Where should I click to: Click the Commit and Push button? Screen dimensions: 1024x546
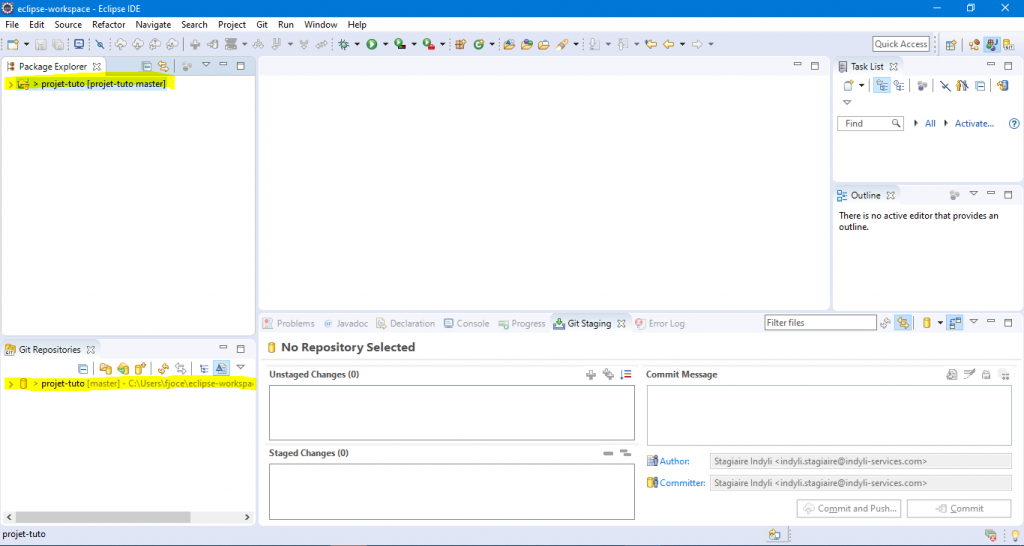click(850, 508)
